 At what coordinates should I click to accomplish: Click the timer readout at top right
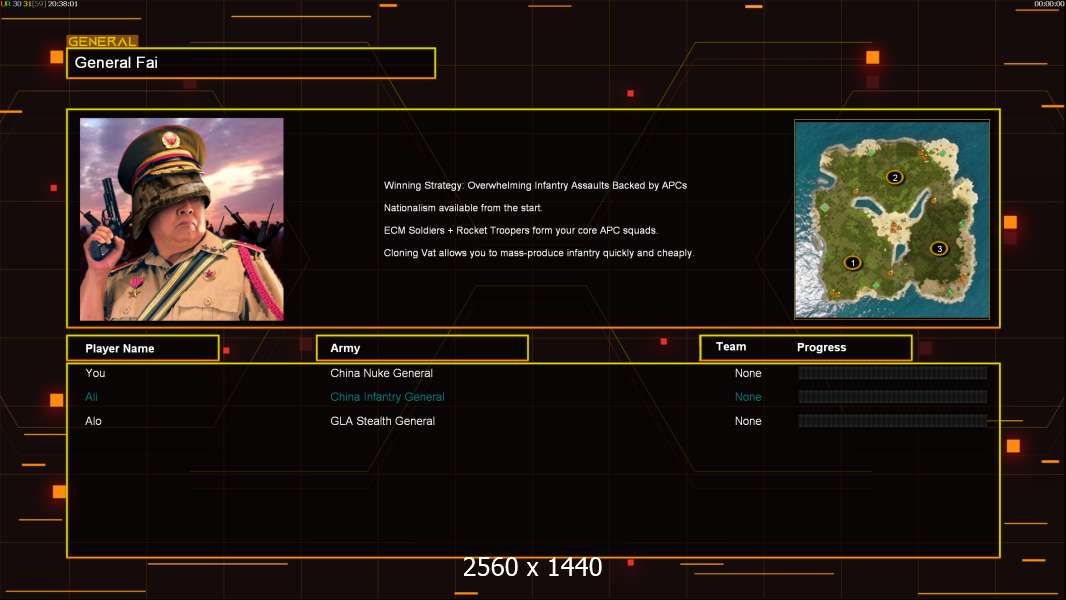(x=1049, y=4)
